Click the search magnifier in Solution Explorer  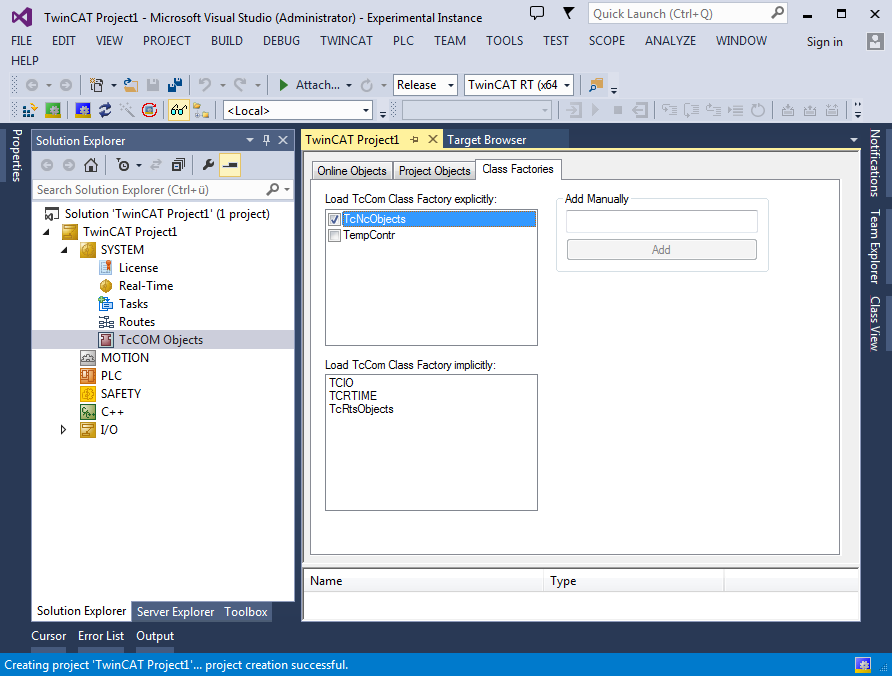(272, 189)
